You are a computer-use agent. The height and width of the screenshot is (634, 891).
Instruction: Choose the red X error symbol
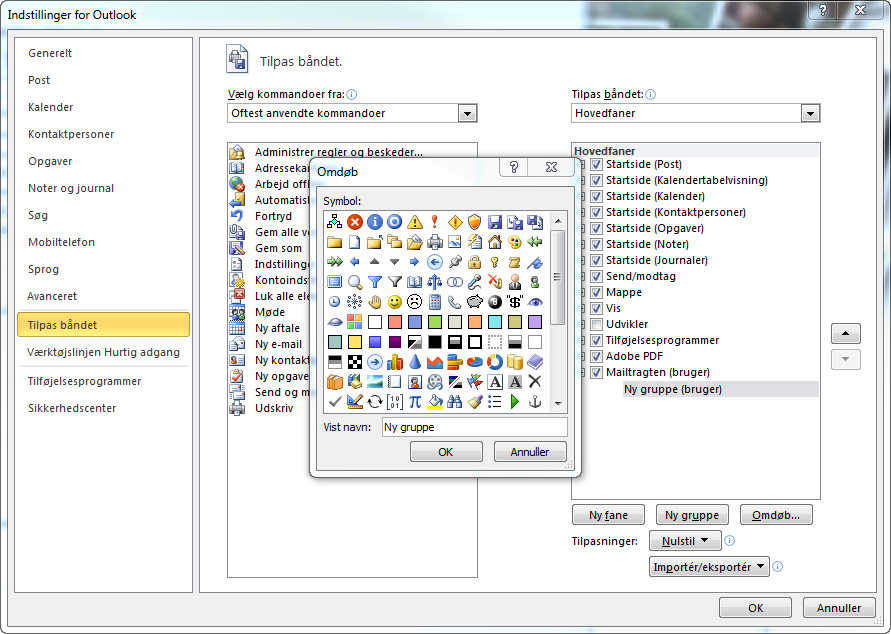(x=355, y=221)
